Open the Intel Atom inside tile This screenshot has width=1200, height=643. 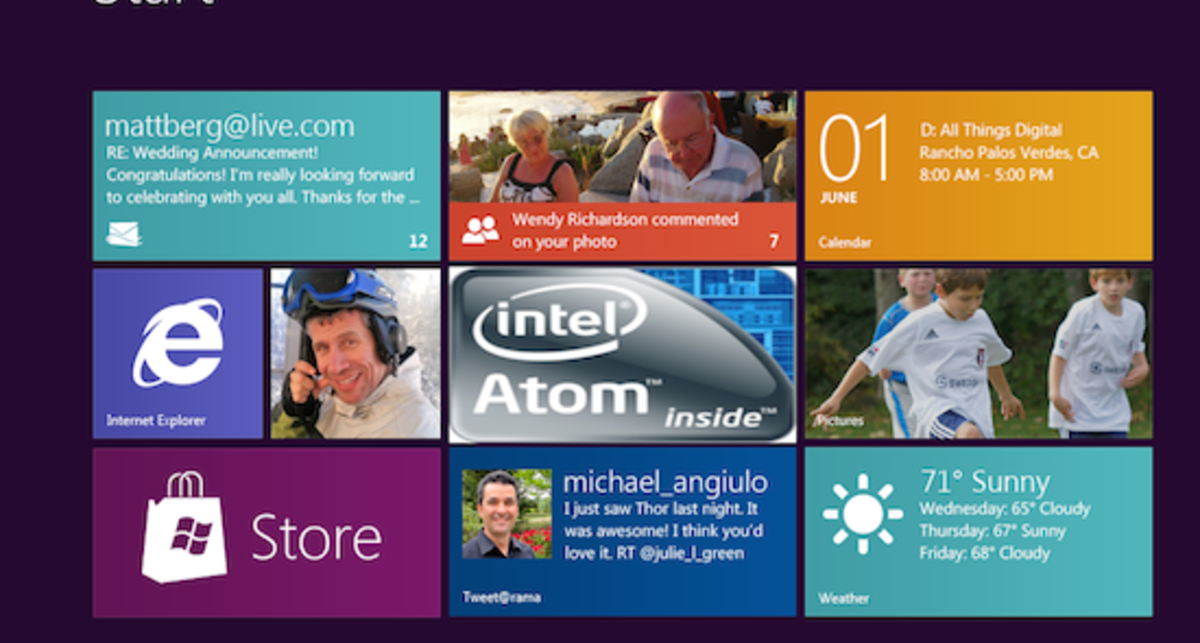[x=622, y=354]
